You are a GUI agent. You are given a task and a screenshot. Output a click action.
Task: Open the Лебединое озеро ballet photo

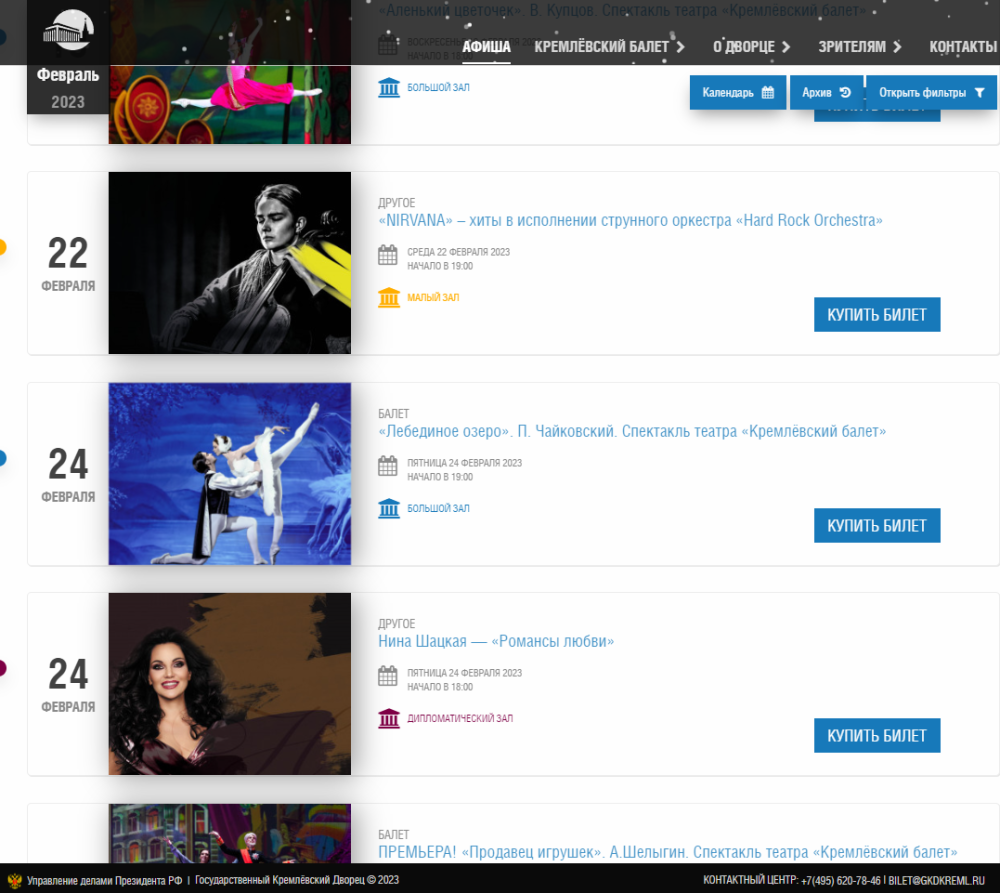pyautogui.click(x=230, y=474)
